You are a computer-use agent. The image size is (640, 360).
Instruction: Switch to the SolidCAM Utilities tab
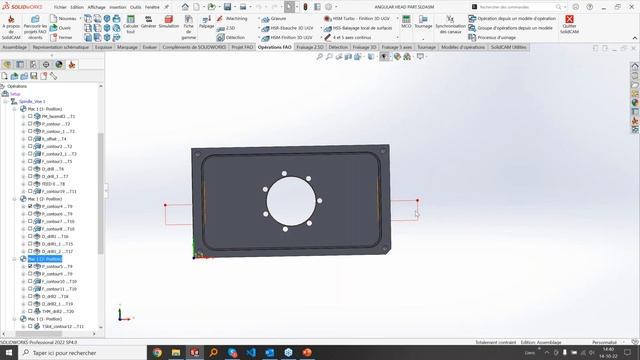pyautogui.click(x=508, y=47)
